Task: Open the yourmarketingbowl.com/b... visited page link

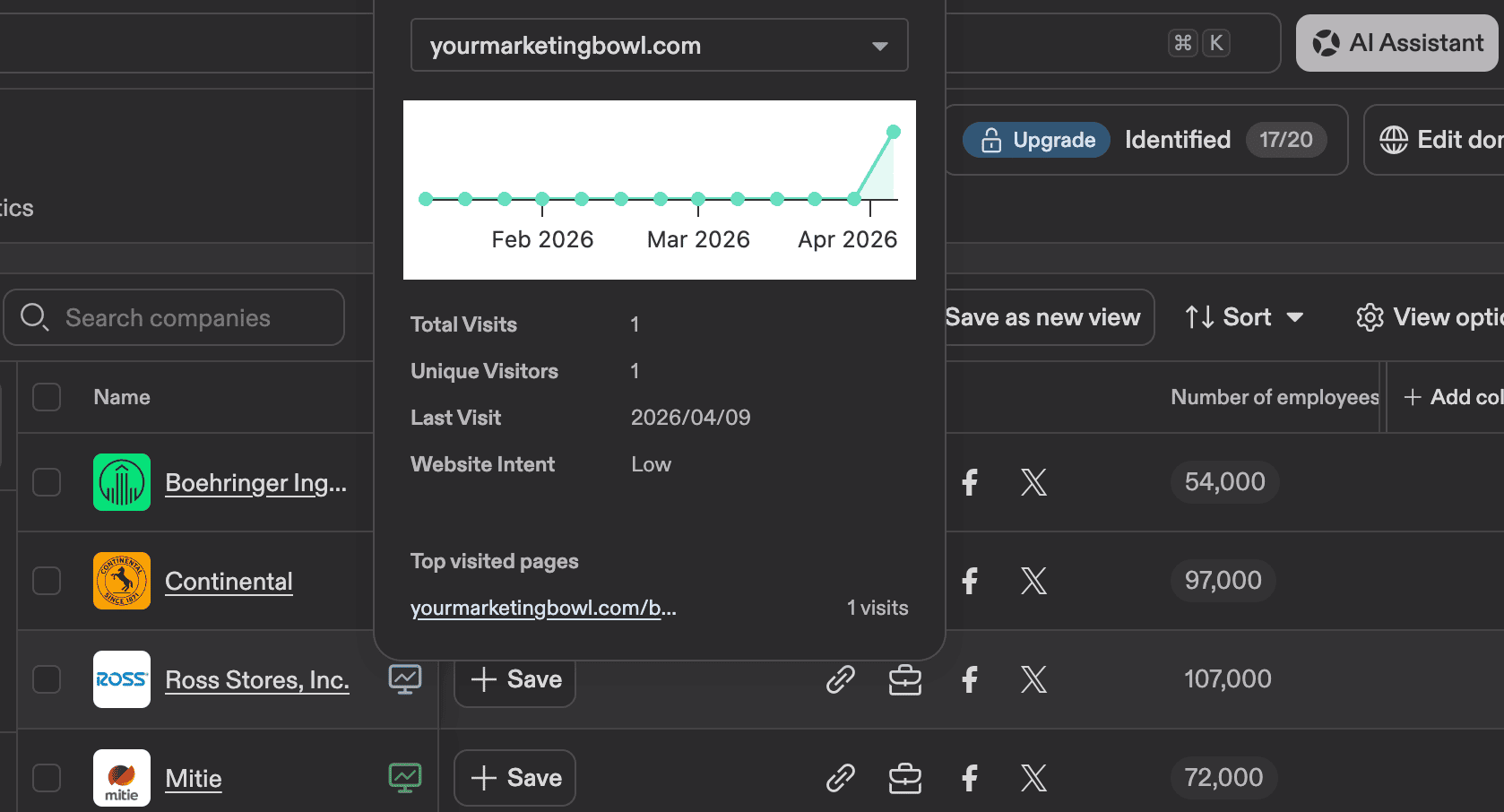Action: pyautogui.click(x=543, y=608)
